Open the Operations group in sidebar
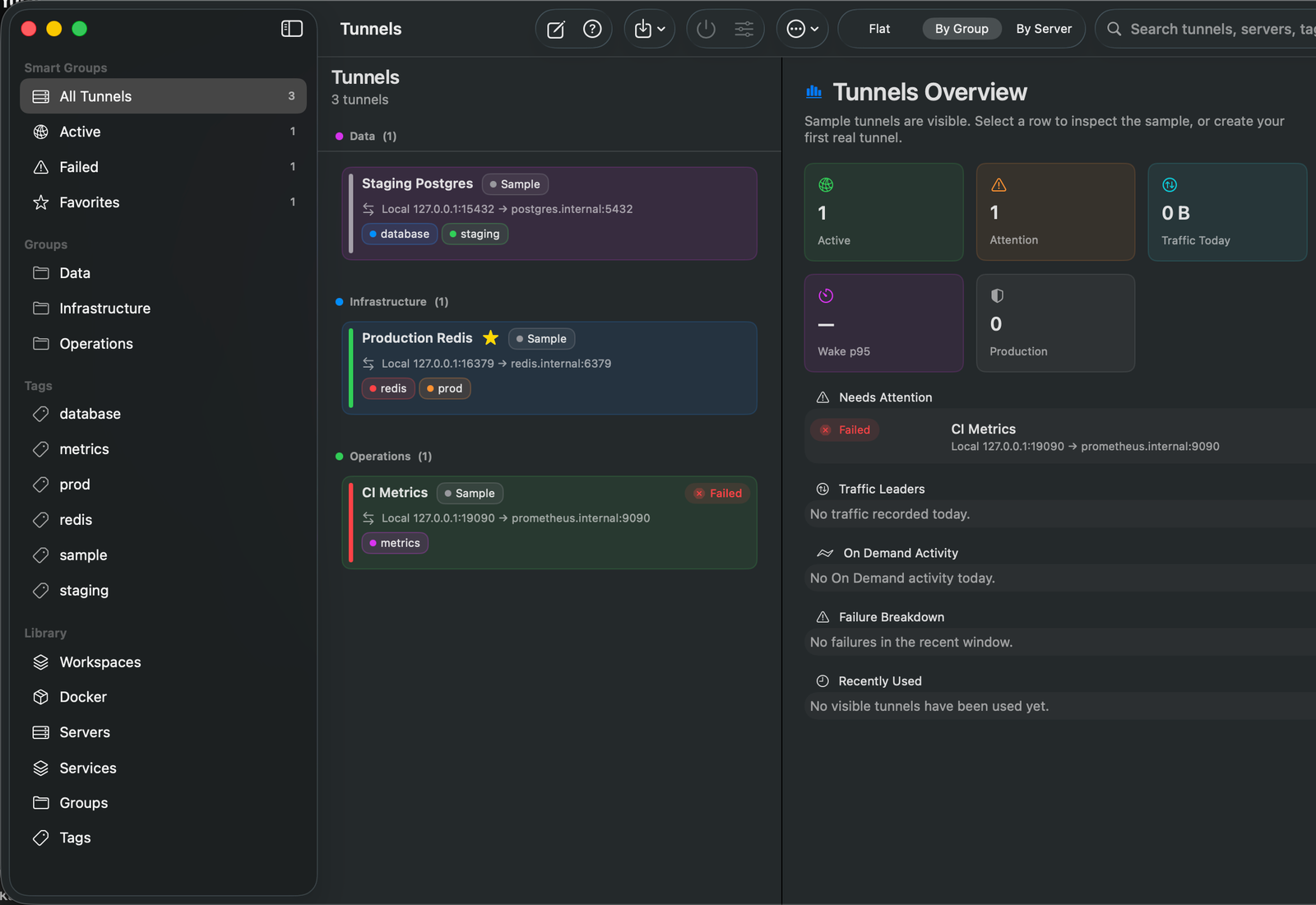 click(163, 344)
